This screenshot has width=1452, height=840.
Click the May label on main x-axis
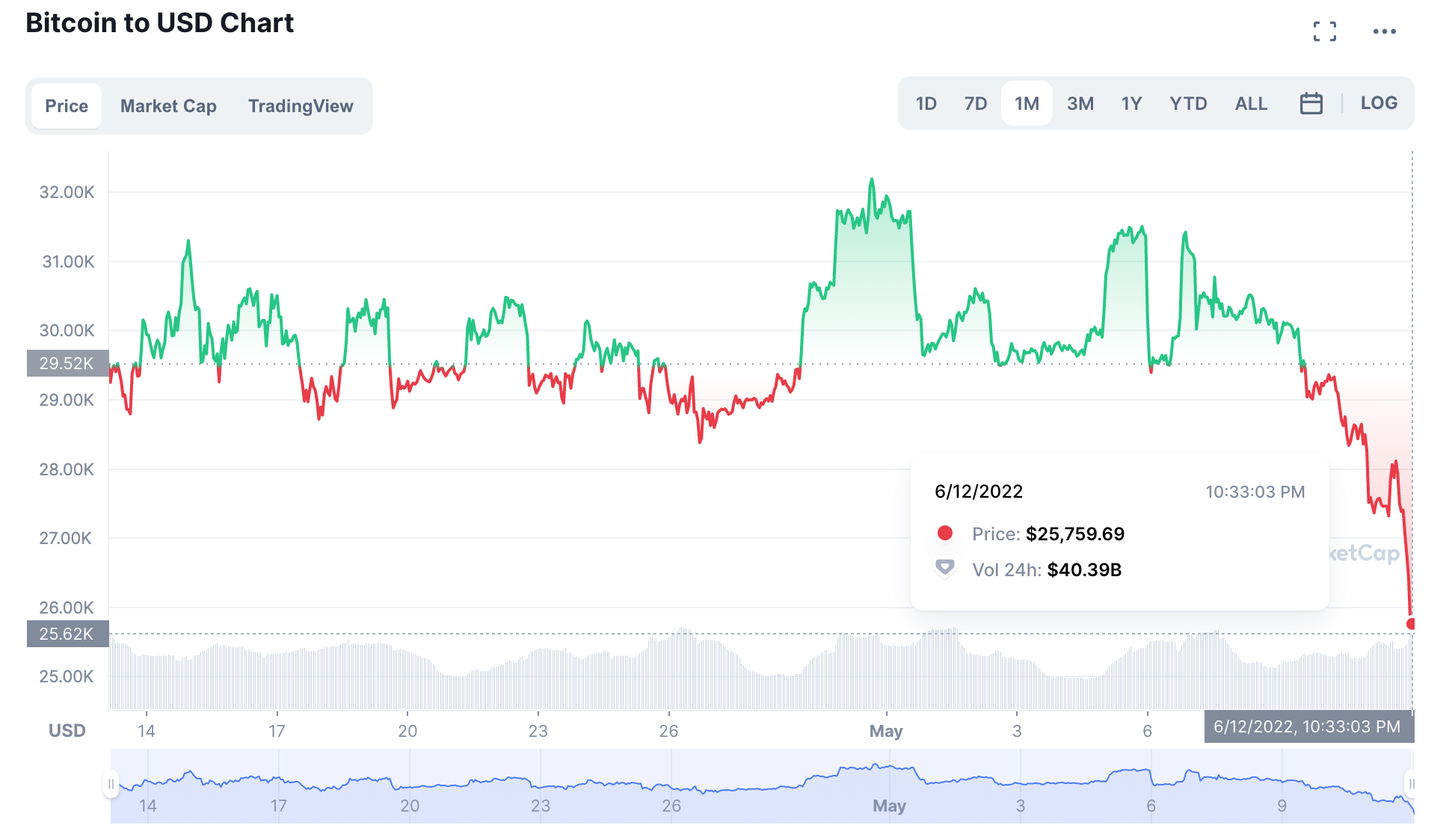coord(886,731)
